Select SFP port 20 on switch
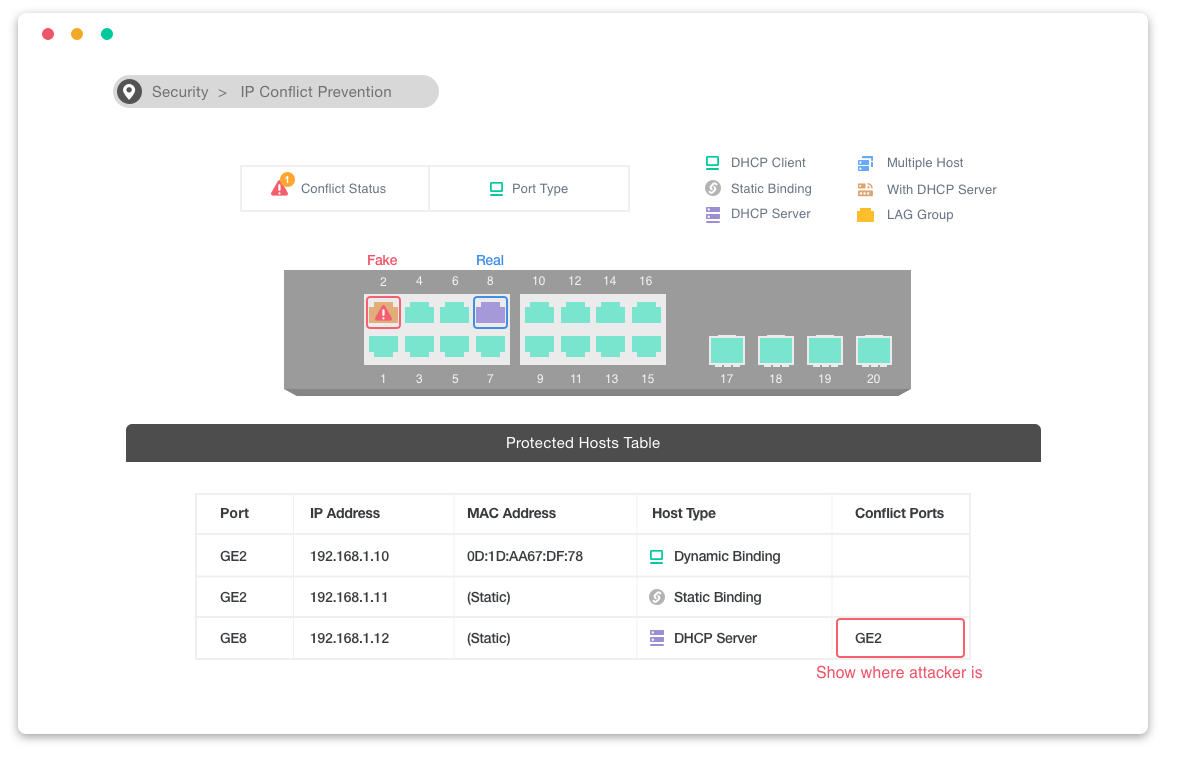This screenshot has height=768, width=1177. click(x=873, y=351)
